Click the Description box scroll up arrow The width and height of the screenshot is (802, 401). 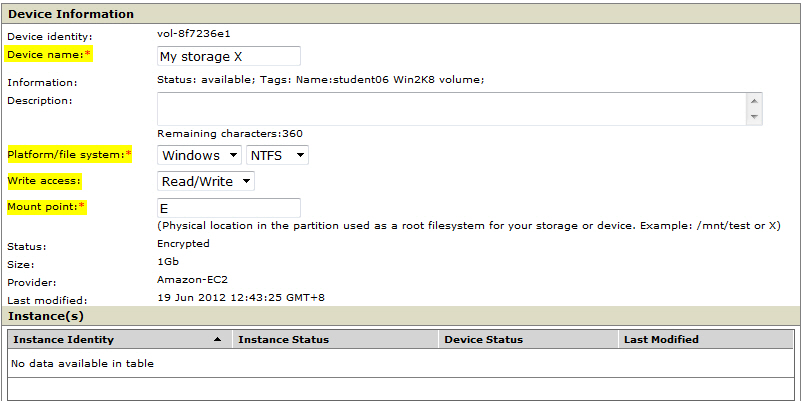[754, 100]
